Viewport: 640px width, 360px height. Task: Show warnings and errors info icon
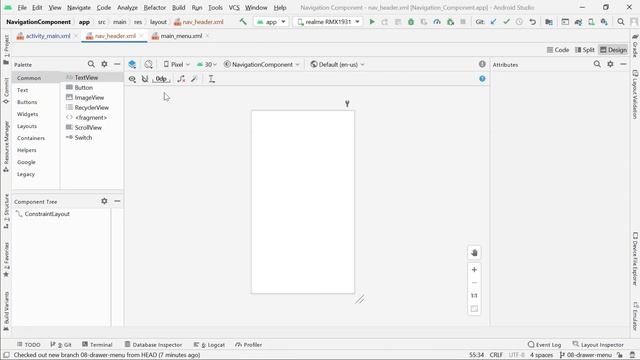tap(482, 64)
